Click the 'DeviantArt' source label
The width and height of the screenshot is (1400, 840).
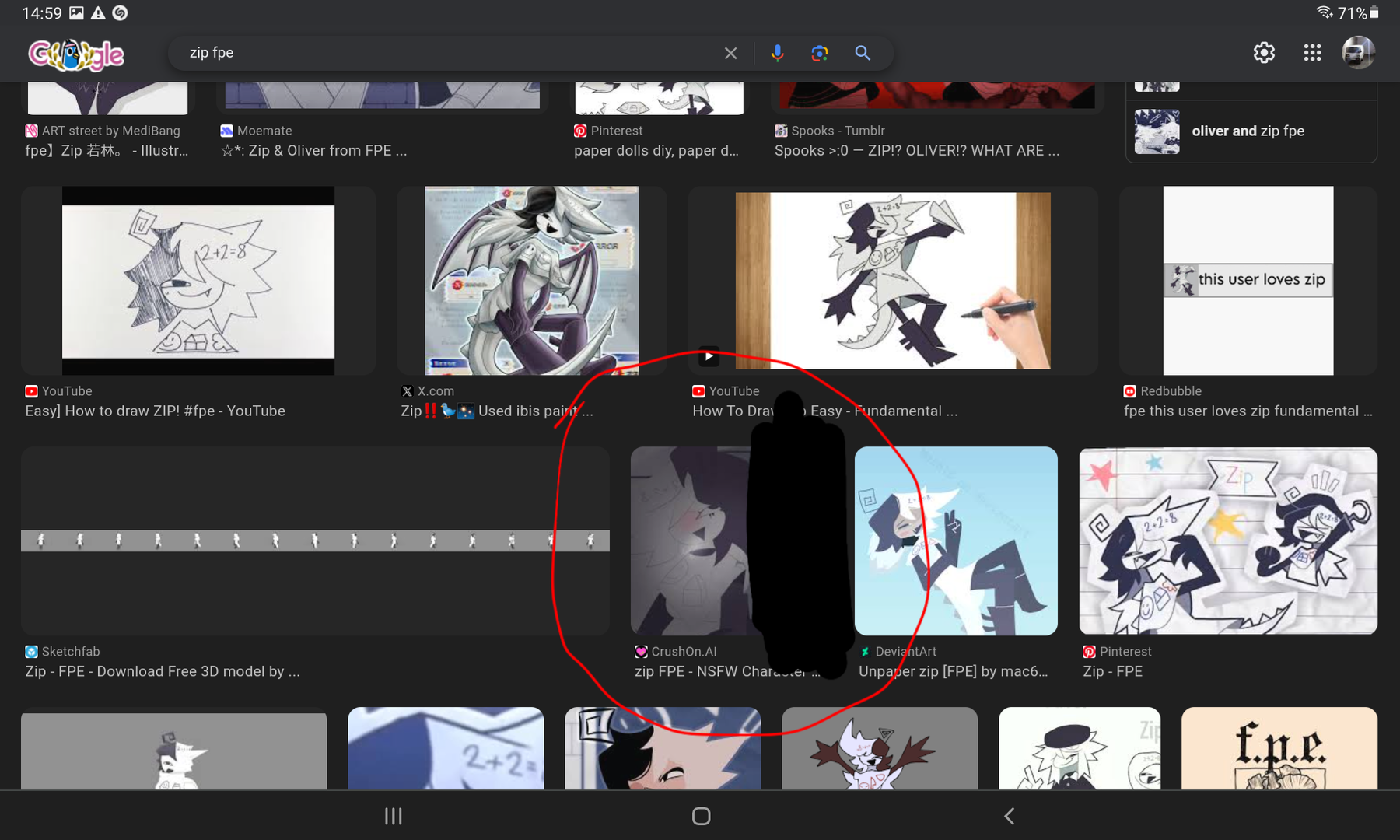[905, 652]
